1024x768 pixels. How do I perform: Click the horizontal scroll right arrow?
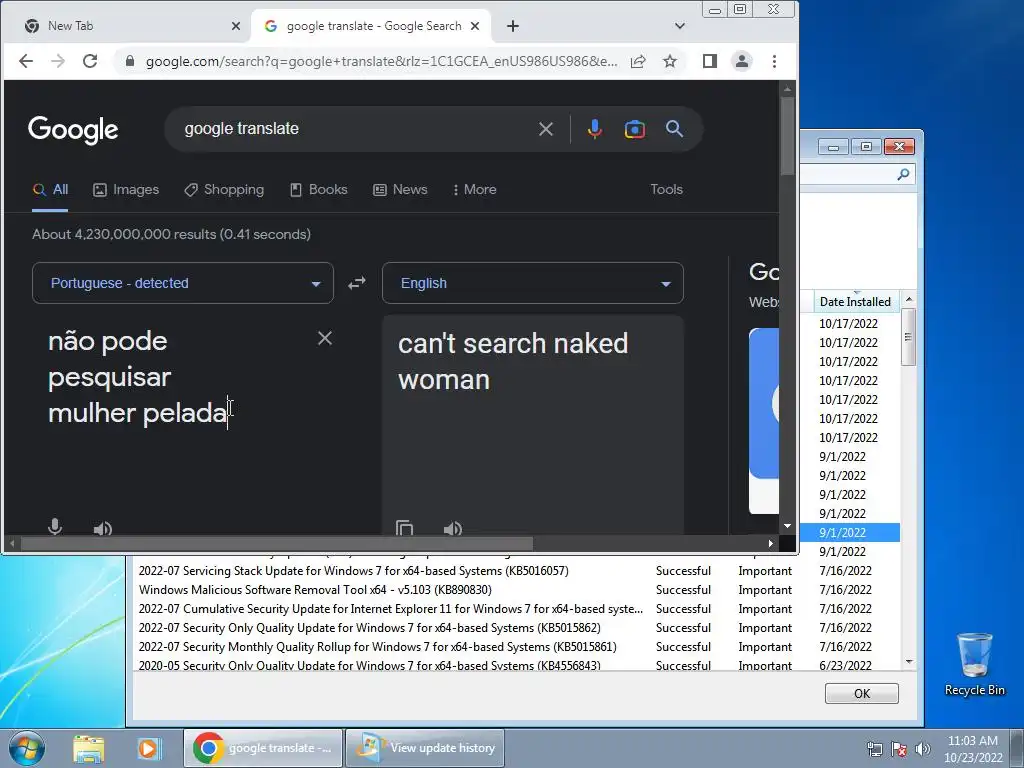[771, 543]
